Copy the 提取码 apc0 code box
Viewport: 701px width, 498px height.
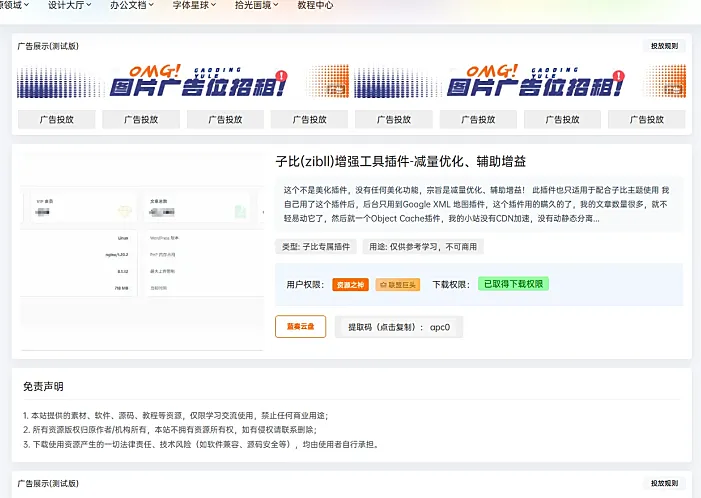click(x=399, y=327)
